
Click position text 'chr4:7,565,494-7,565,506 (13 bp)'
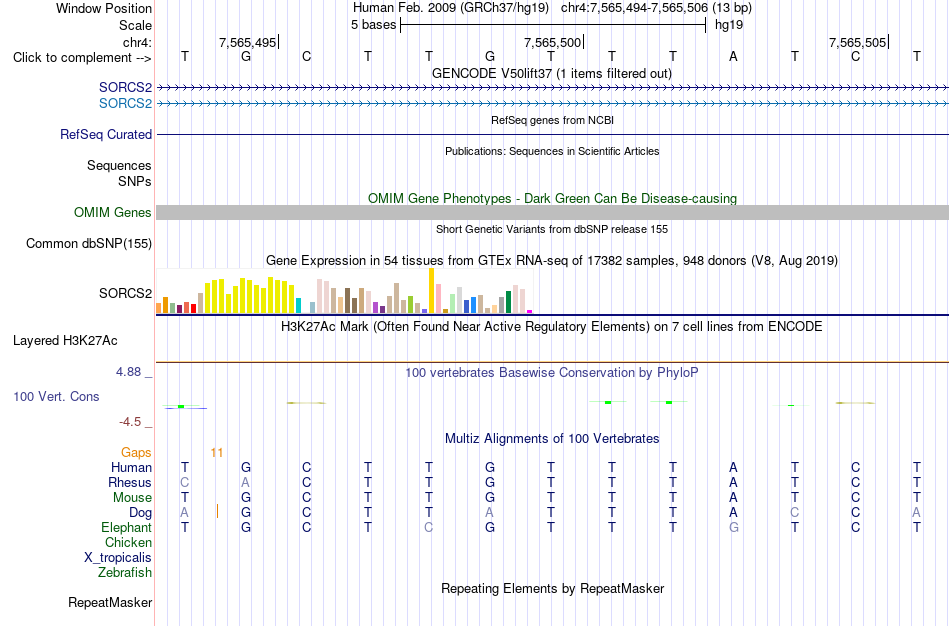[x=656, y=8]
